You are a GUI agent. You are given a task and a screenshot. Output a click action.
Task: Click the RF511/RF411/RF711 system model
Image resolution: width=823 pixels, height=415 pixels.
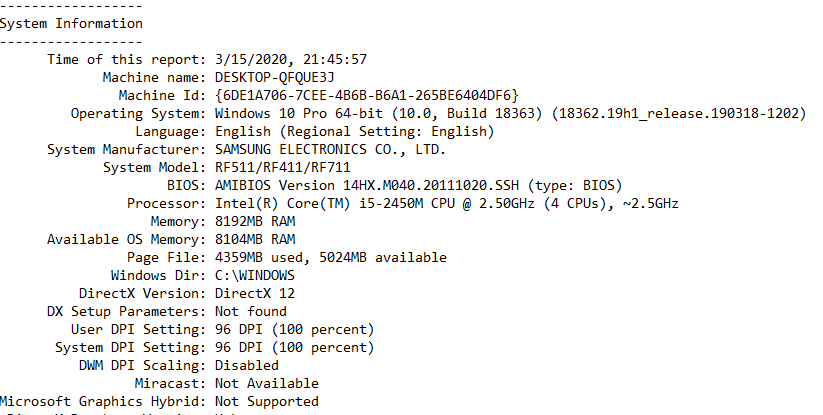pos(283,168)
